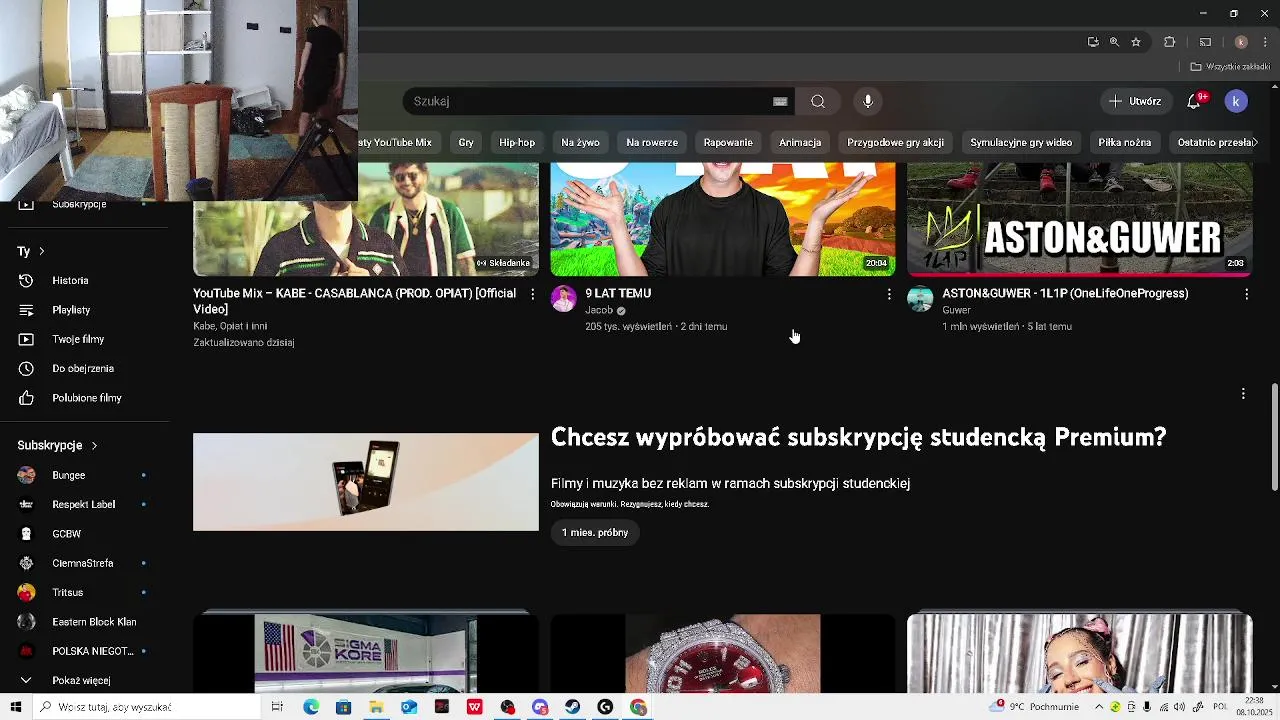This screenshot has height=720, width=1280.
Task: Click the 1 mies. próbny button
Action: (x=595, y=533)
